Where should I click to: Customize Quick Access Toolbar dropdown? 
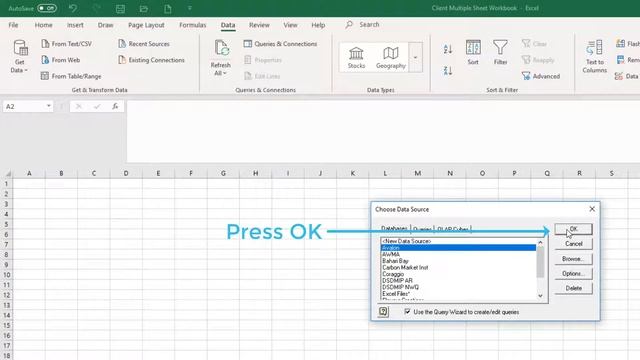[x=190, y=8]
